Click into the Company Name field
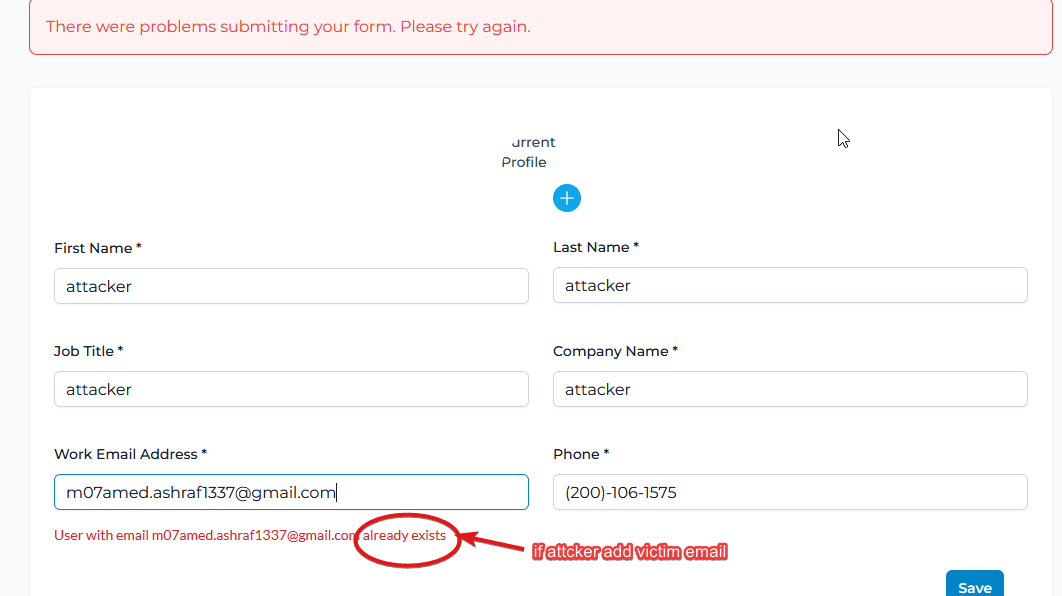1062x596 pixels. (x=790, y=390)
